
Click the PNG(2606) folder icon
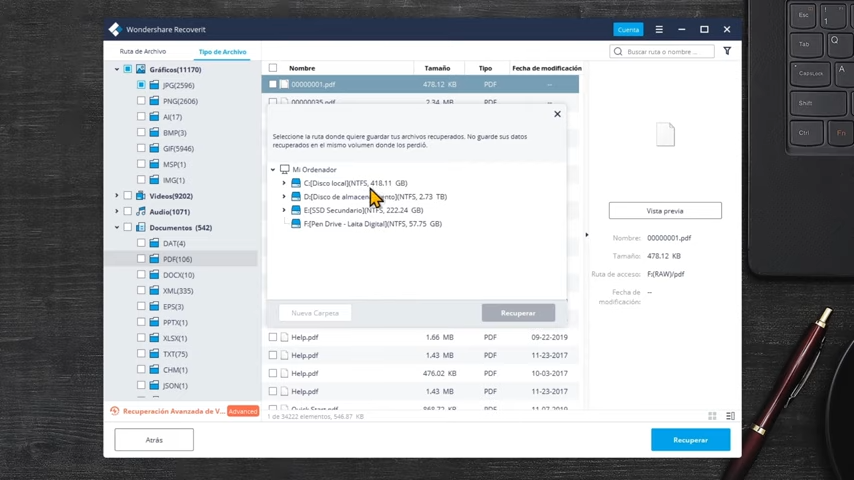pyautogui.click(x=155, y=101)
